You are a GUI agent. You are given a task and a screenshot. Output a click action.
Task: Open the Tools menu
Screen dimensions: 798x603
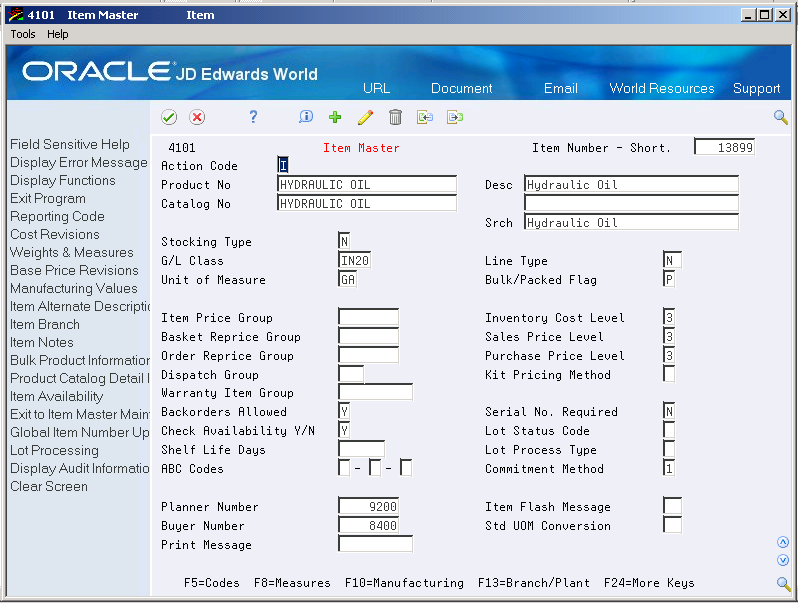[22, 34]
